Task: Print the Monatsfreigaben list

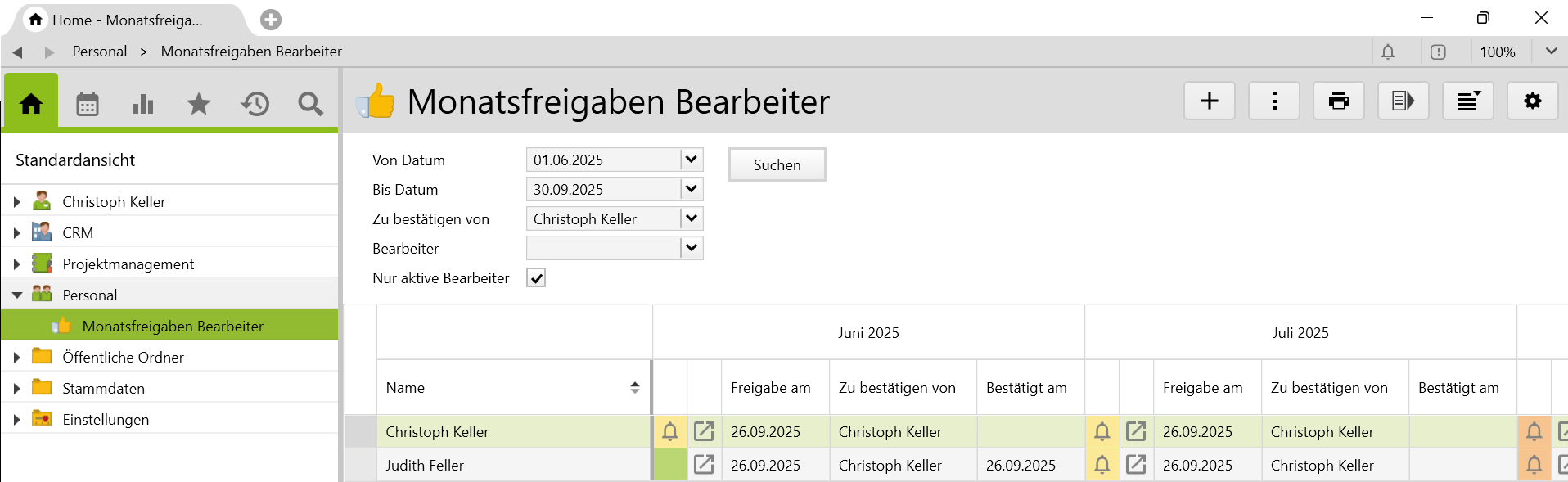Action: point(1338,101)
